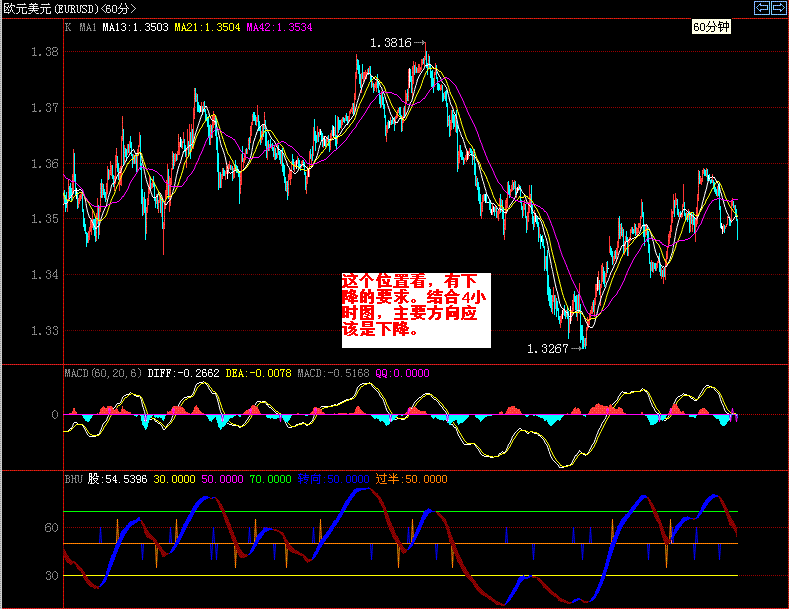789x609 pixels.
Task: Click the 60分钟 period label
Action: [711, 27]
